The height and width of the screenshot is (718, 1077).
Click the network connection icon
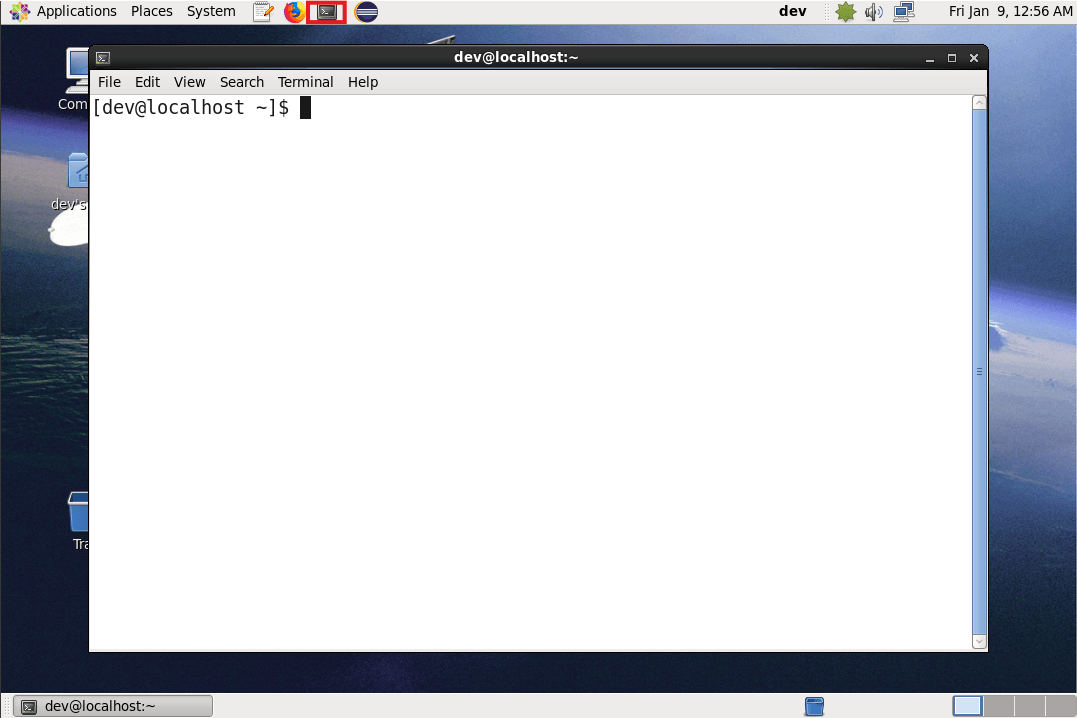904,12
